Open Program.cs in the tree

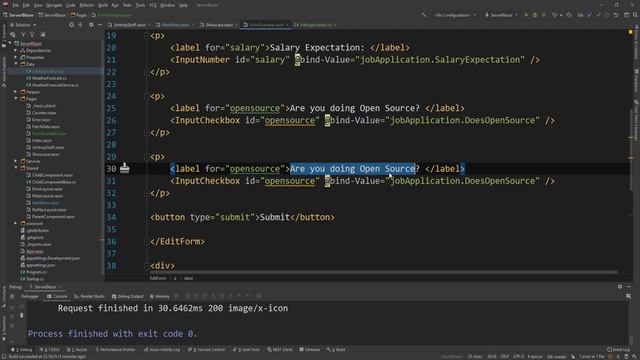point(33,272)
